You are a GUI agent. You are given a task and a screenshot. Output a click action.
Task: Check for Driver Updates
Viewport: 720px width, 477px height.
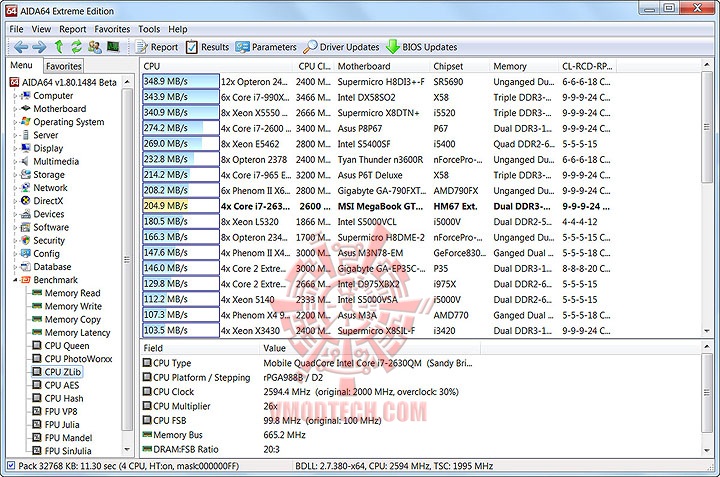[x=341, y=47]
